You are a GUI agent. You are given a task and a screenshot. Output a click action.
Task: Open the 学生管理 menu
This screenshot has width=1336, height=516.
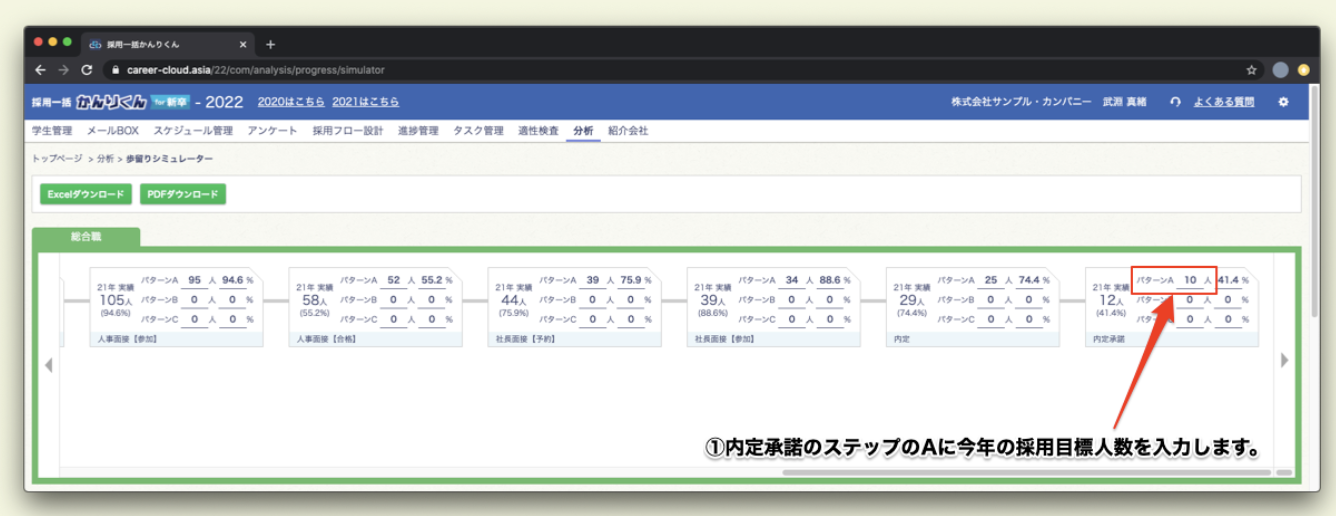52,131
